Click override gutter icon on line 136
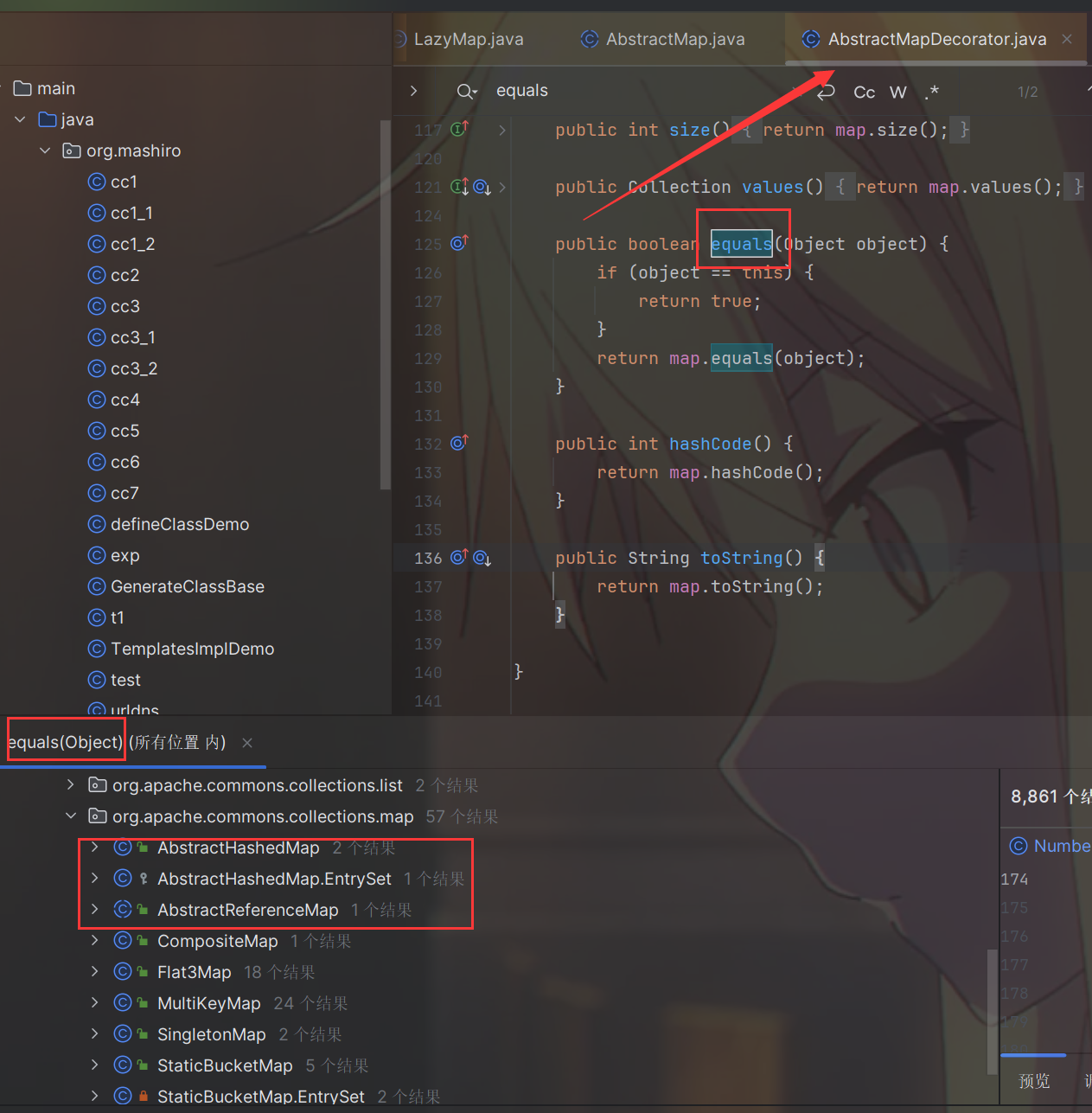Image resolution: width=1092 pixels, height=1113 pixels. pyautogui.click(x=459, y=557)
